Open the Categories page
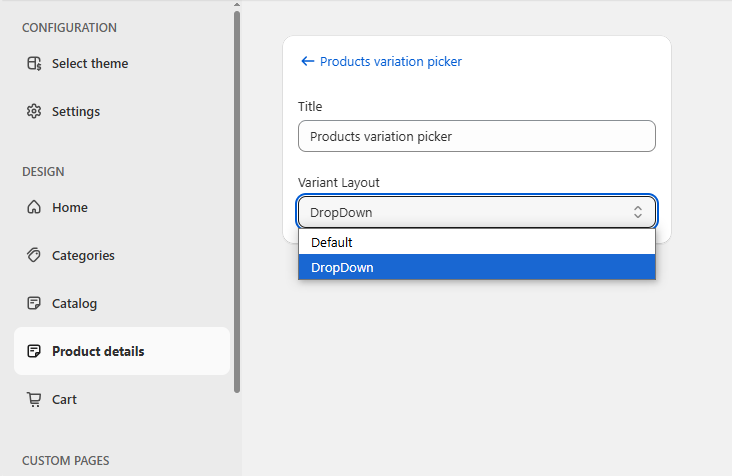Viewport: 732px width, 476px height. [x=122, y=255]
